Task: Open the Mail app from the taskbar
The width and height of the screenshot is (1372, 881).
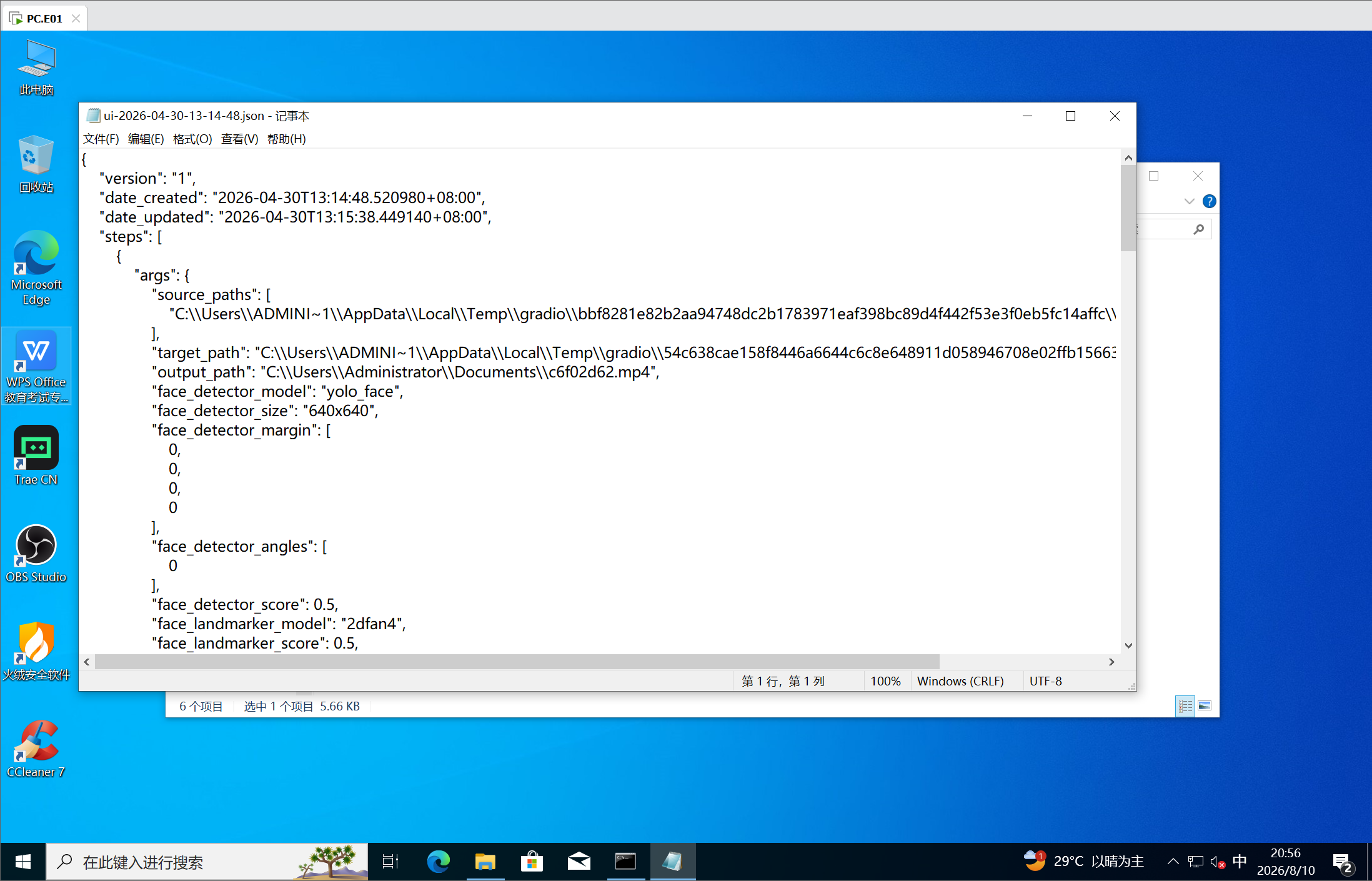Action: [x=579, y=862]
